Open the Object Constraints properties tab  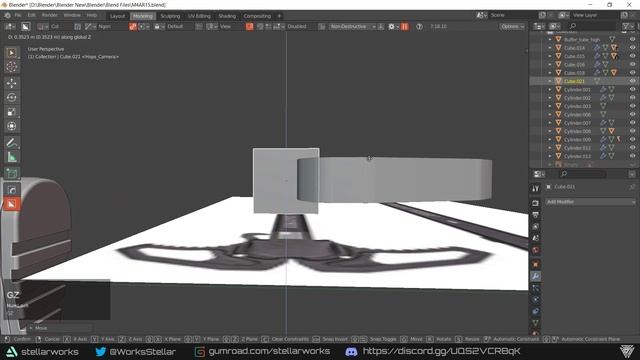point(536,311)
